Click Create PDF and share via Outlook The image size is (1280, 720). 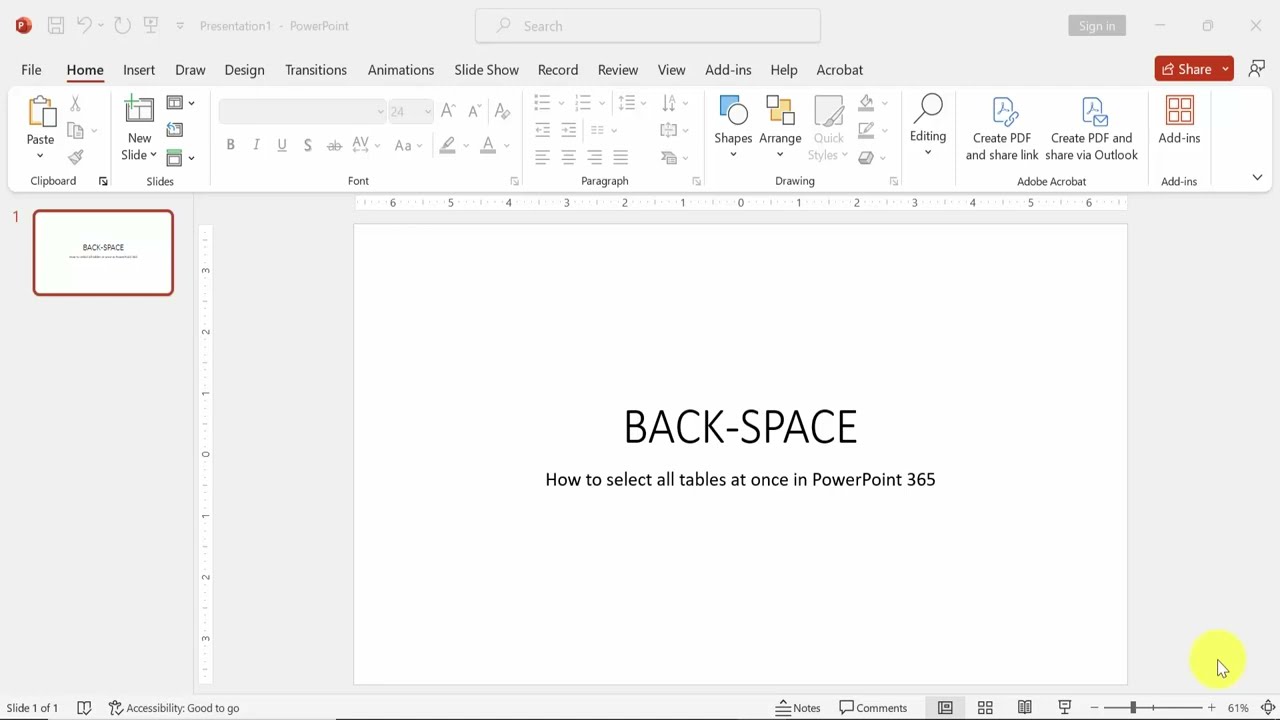[1091, 129]
